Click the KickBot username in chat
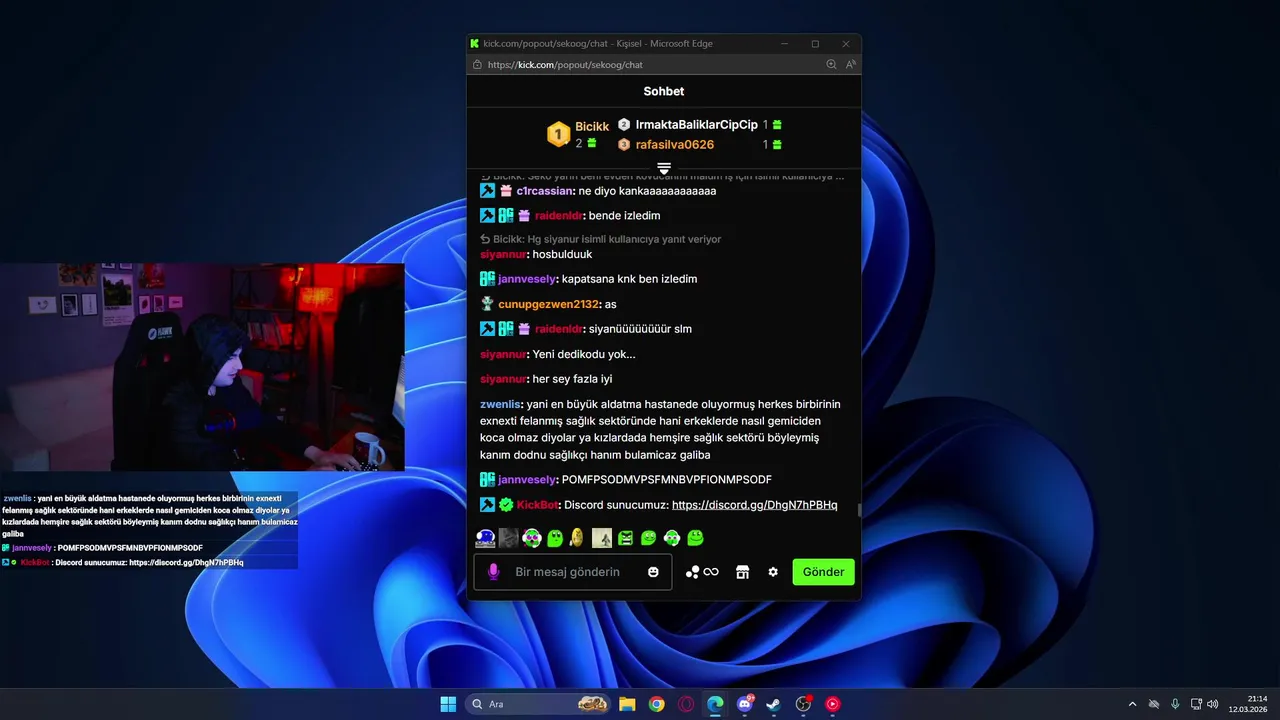The width and height of the screenshot is (1280, 720). 537,505
